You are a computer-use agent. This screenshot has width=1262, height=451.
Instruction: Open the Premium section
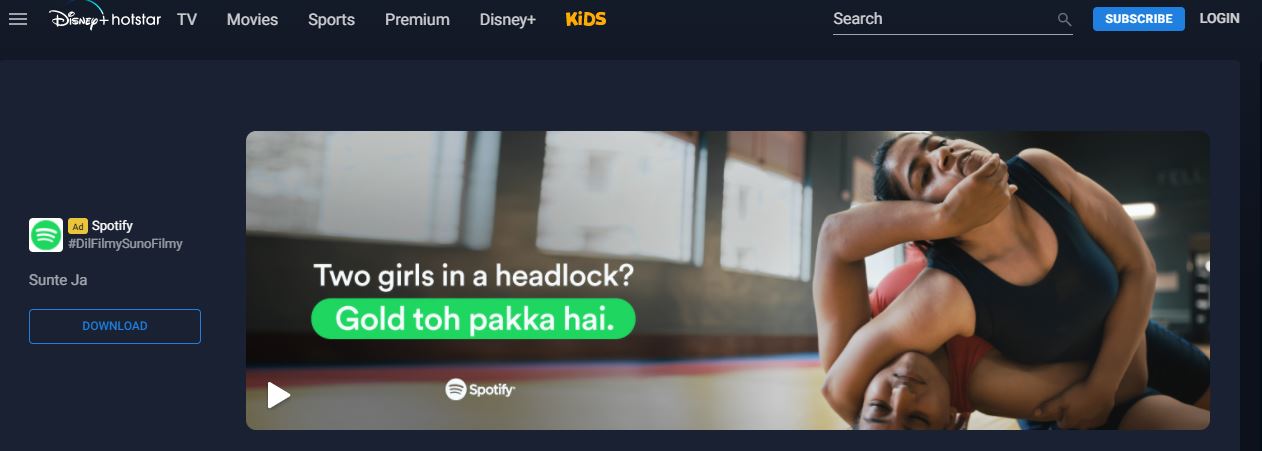(x=417, y=19)
